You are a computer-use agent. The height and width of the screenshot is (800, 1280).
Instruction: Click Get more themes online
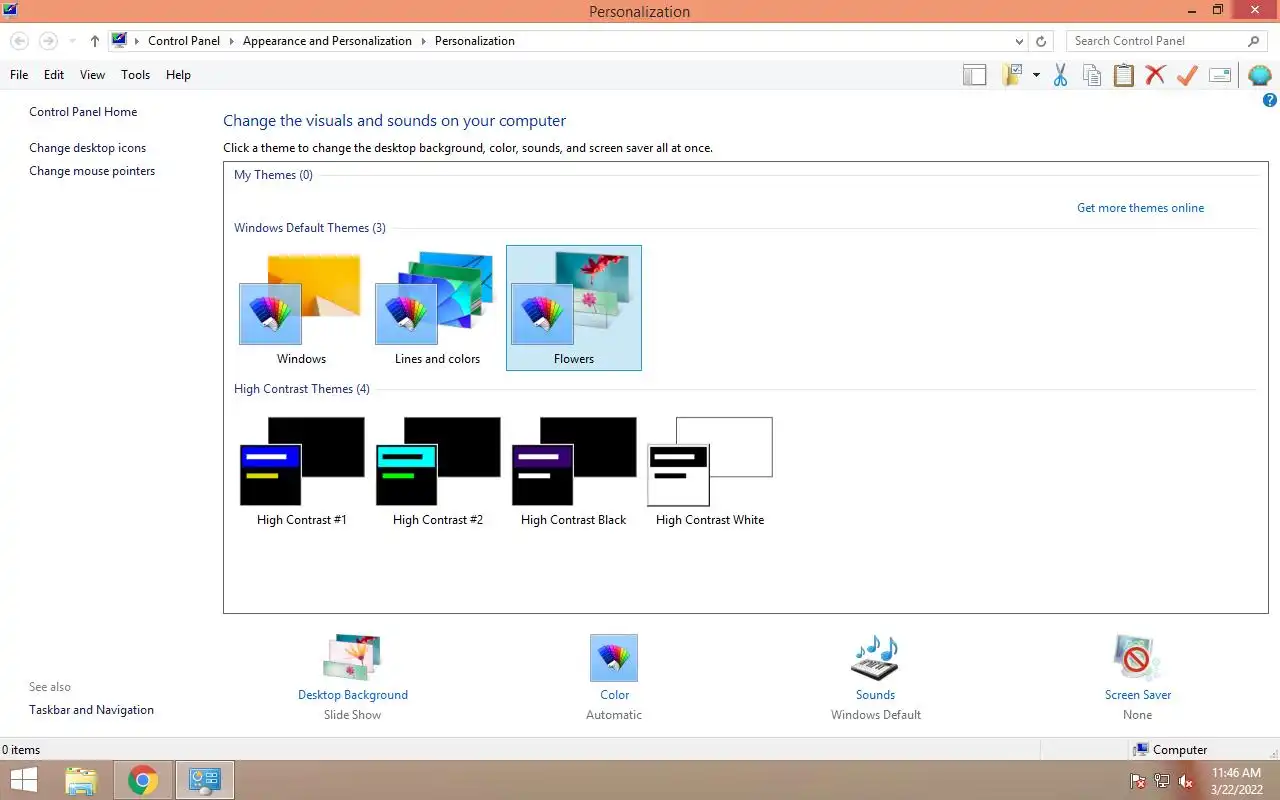pos(1140,208)
